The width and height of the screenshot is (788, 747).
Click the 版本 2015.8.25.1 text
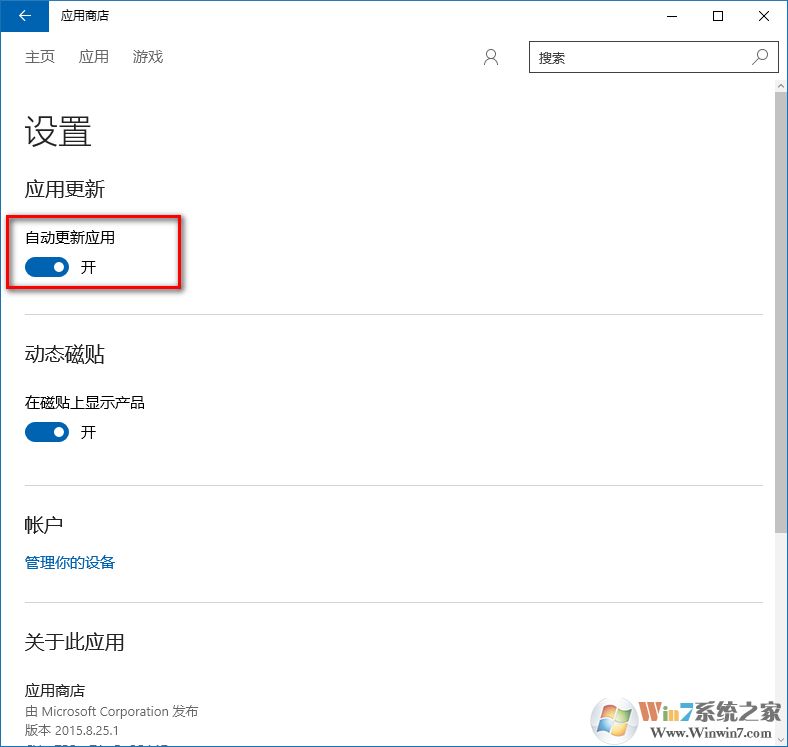72,730
